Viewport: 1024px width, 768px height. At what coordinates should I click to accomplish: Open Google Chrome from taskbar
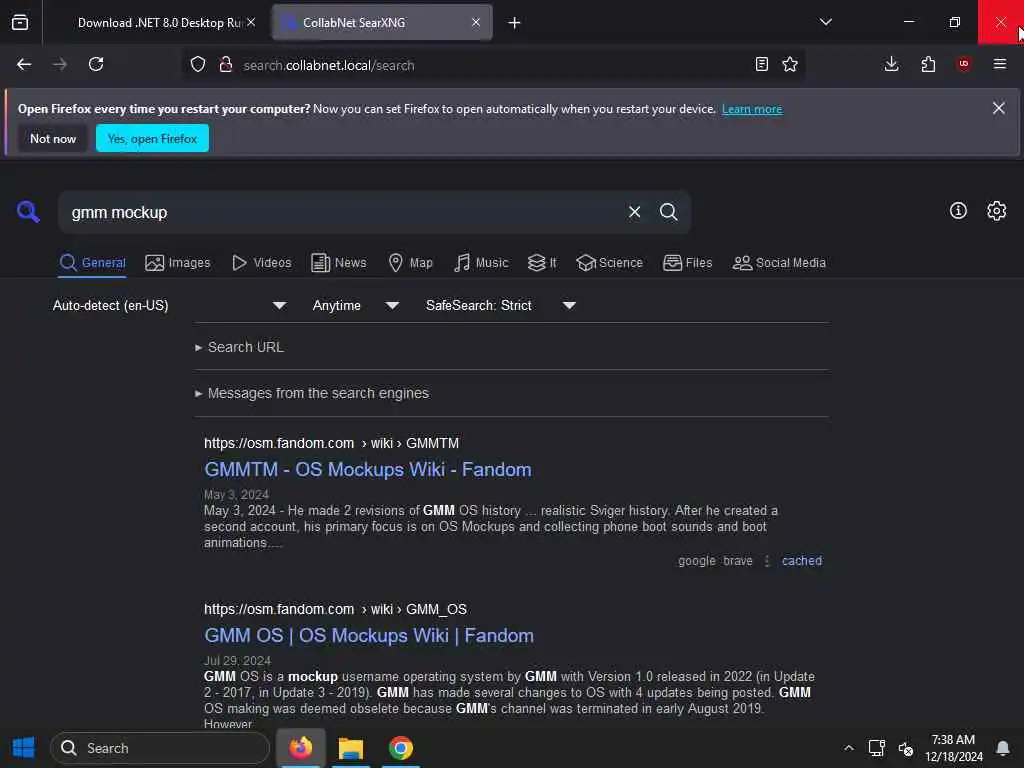(401, 748)
